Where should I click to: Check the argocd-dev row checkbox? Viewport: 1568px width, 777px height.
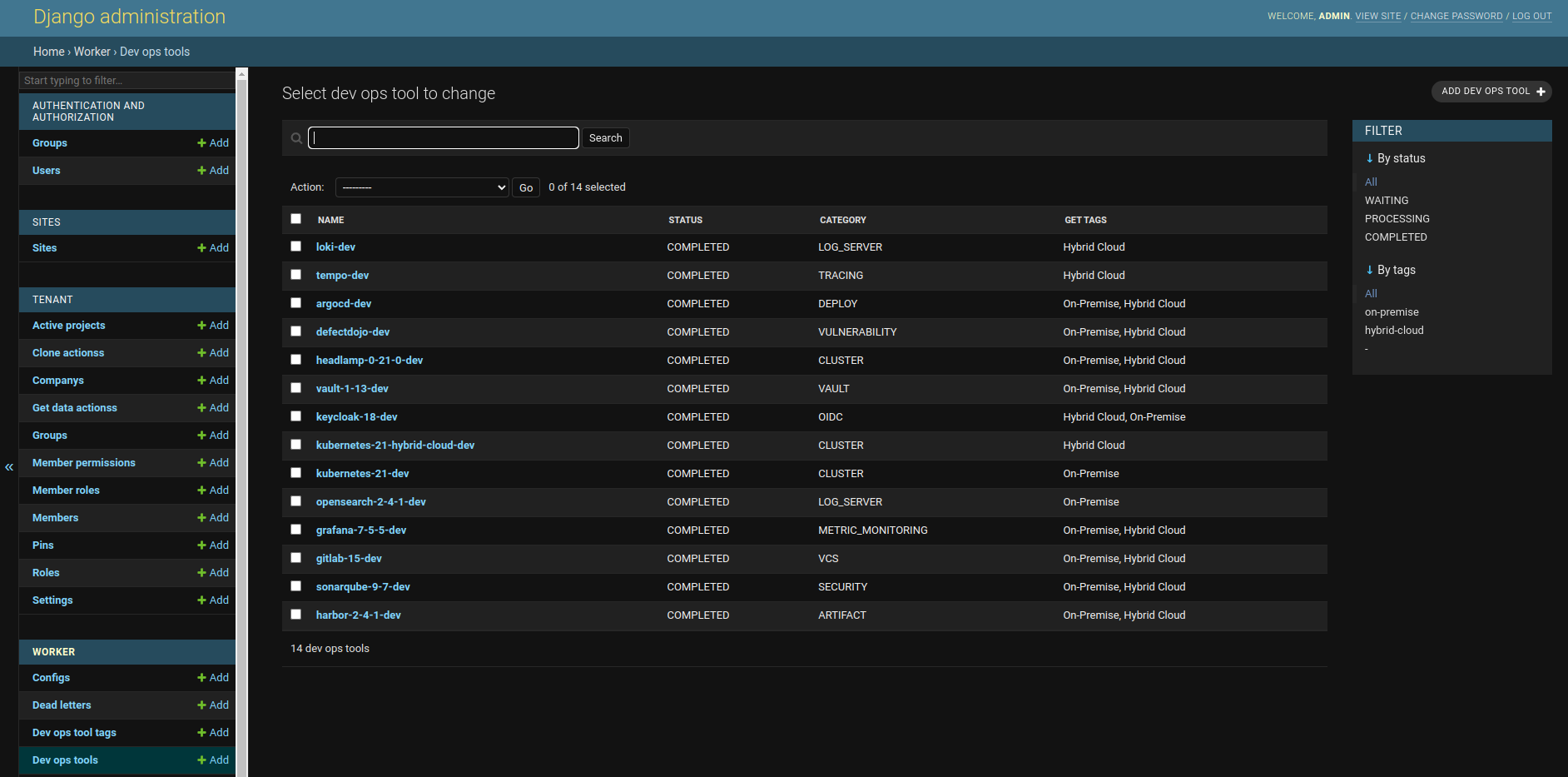(295, 303)
